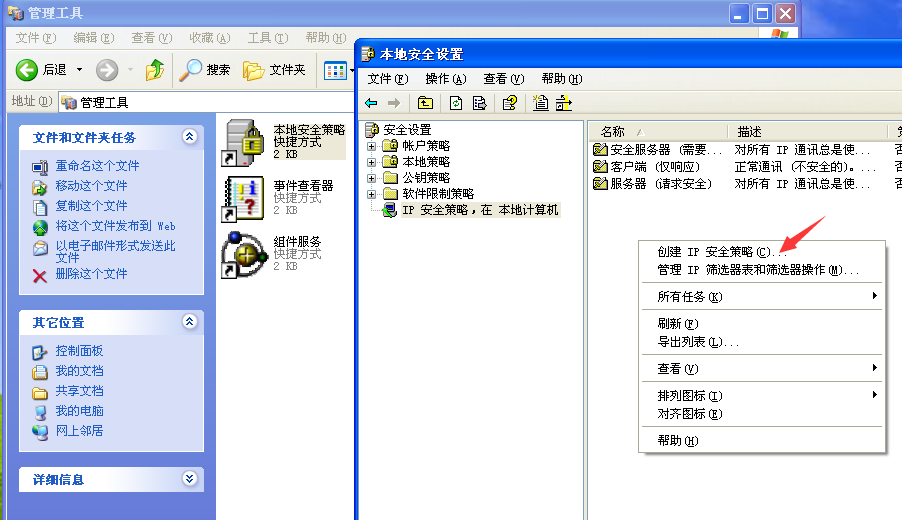This screenshot has width=902, height=520.
Task: Click the back arrow in the security settings toolbar
Action: pos(371,102)
